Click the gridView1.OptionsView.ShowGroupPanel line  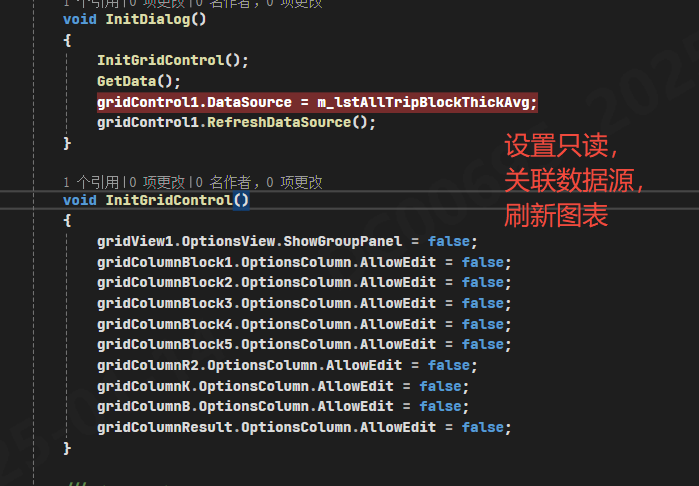coord(287,241)
